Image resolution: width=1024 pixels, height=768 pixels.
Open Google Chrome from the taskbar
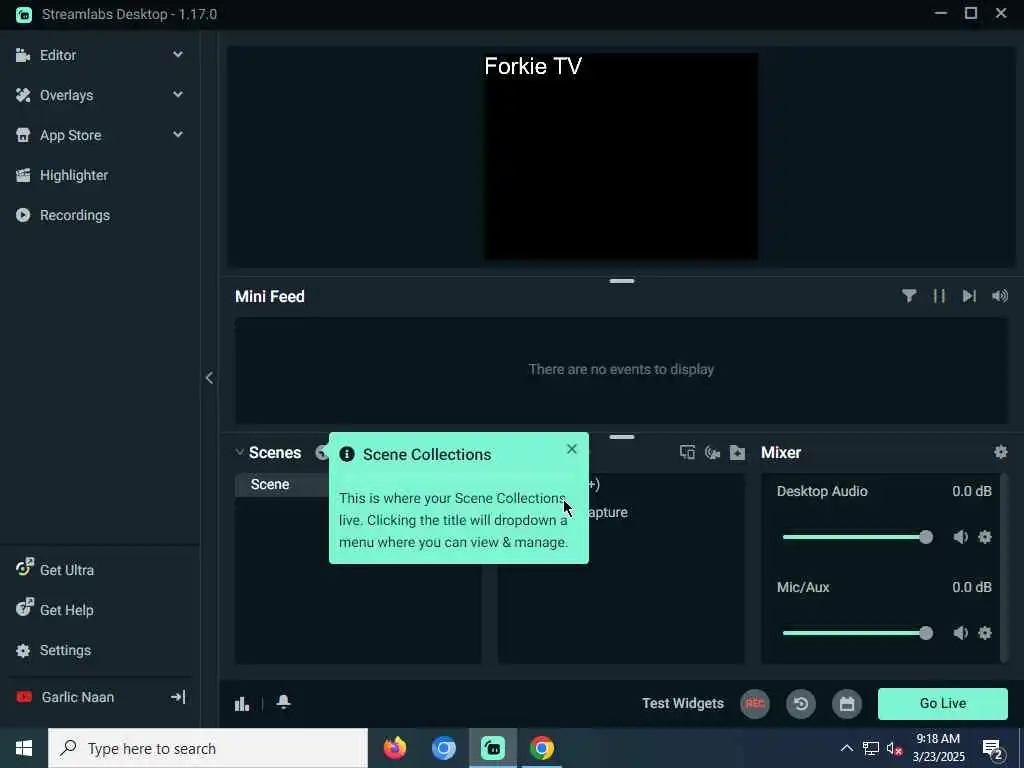pyautogui.click(x=541, y=748)
